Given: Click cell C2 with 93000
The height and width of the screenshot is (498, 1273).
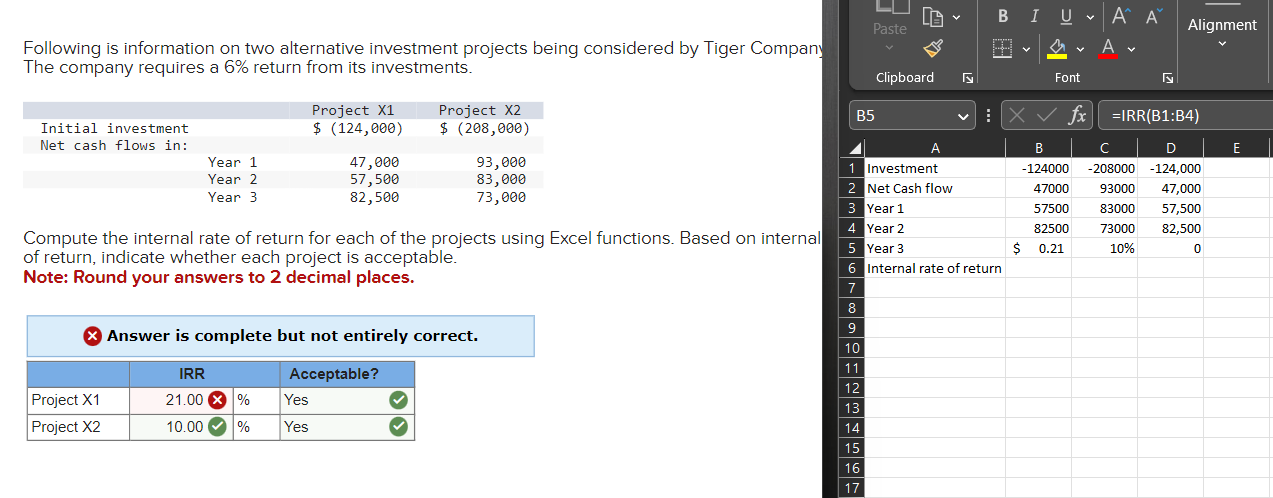Looking at the screenshot, I should (1104, 188).
